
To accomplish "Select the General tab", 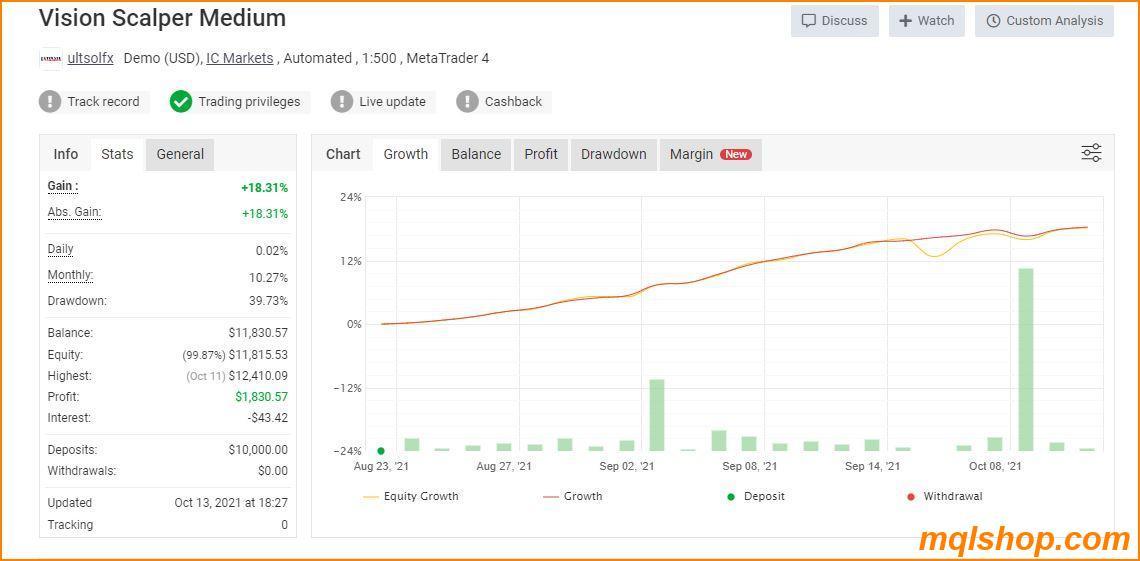I will click(180, 154).
